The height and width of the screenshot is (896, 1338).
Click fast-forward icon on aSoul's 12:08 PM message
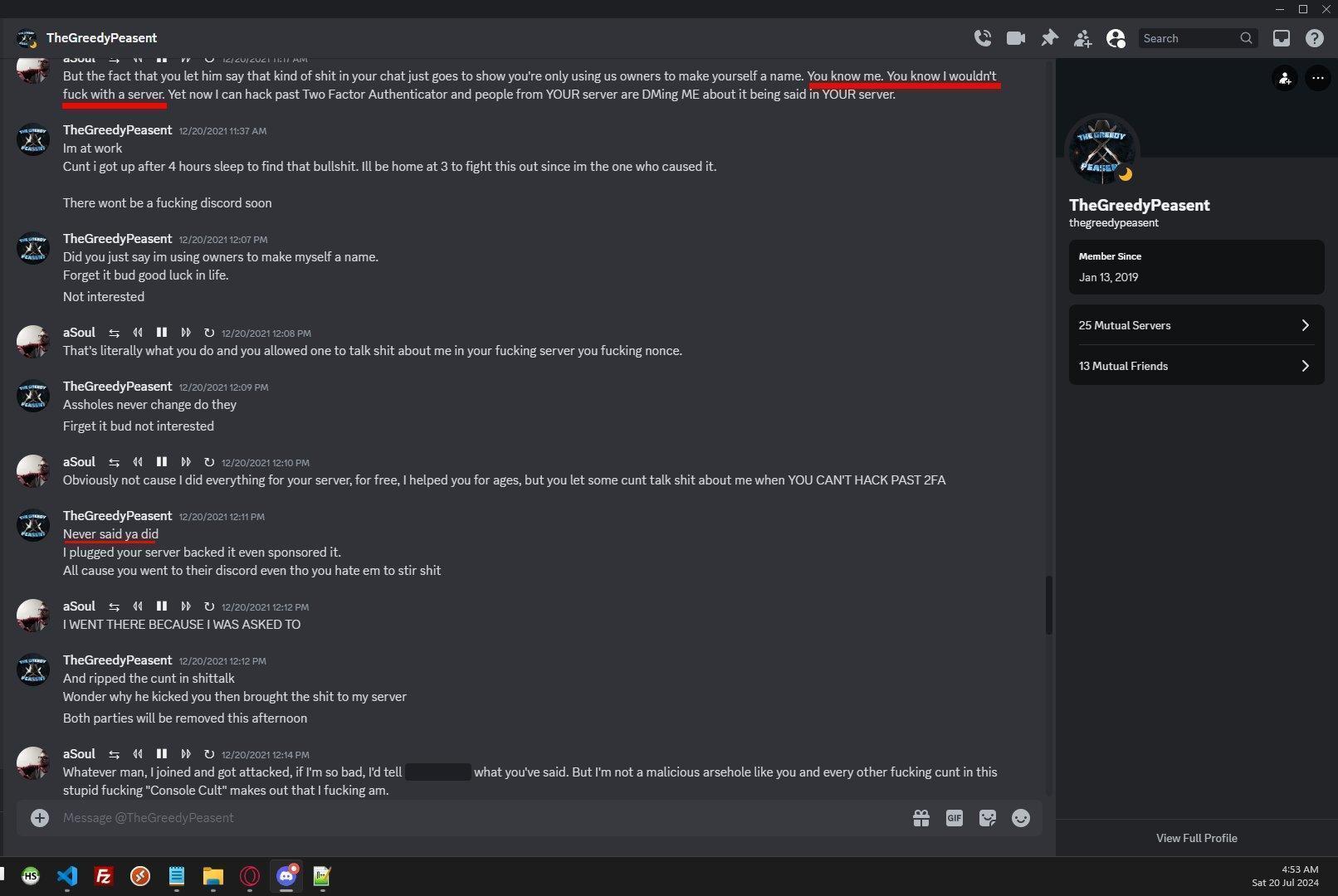(x=186, y=333)
